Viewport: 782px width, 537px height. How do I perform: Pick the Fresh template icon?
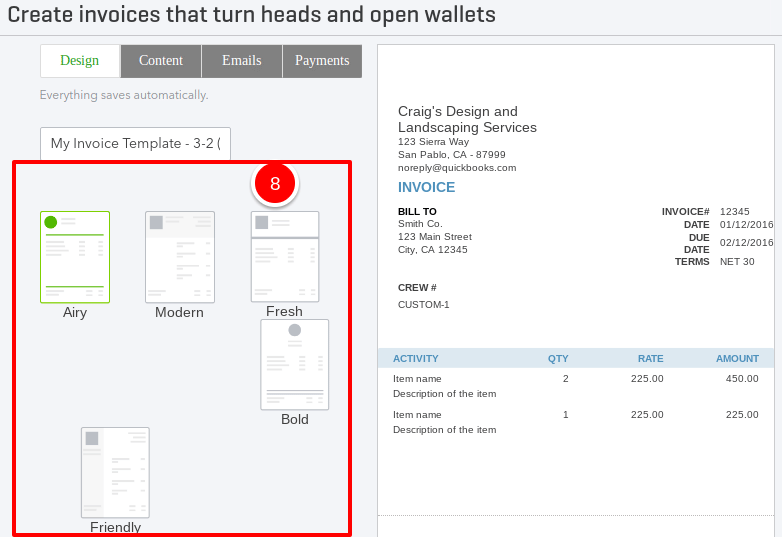click(x=285, y=257)
